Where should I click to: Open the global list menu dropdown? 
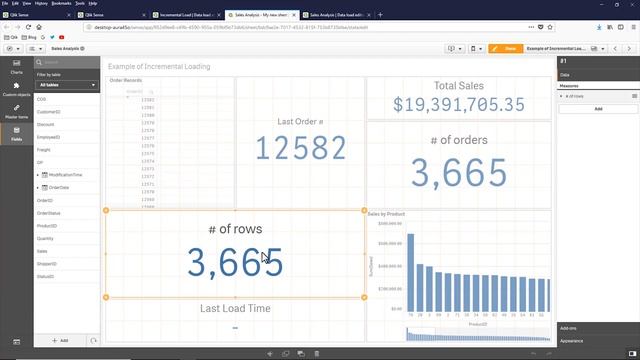36,49
